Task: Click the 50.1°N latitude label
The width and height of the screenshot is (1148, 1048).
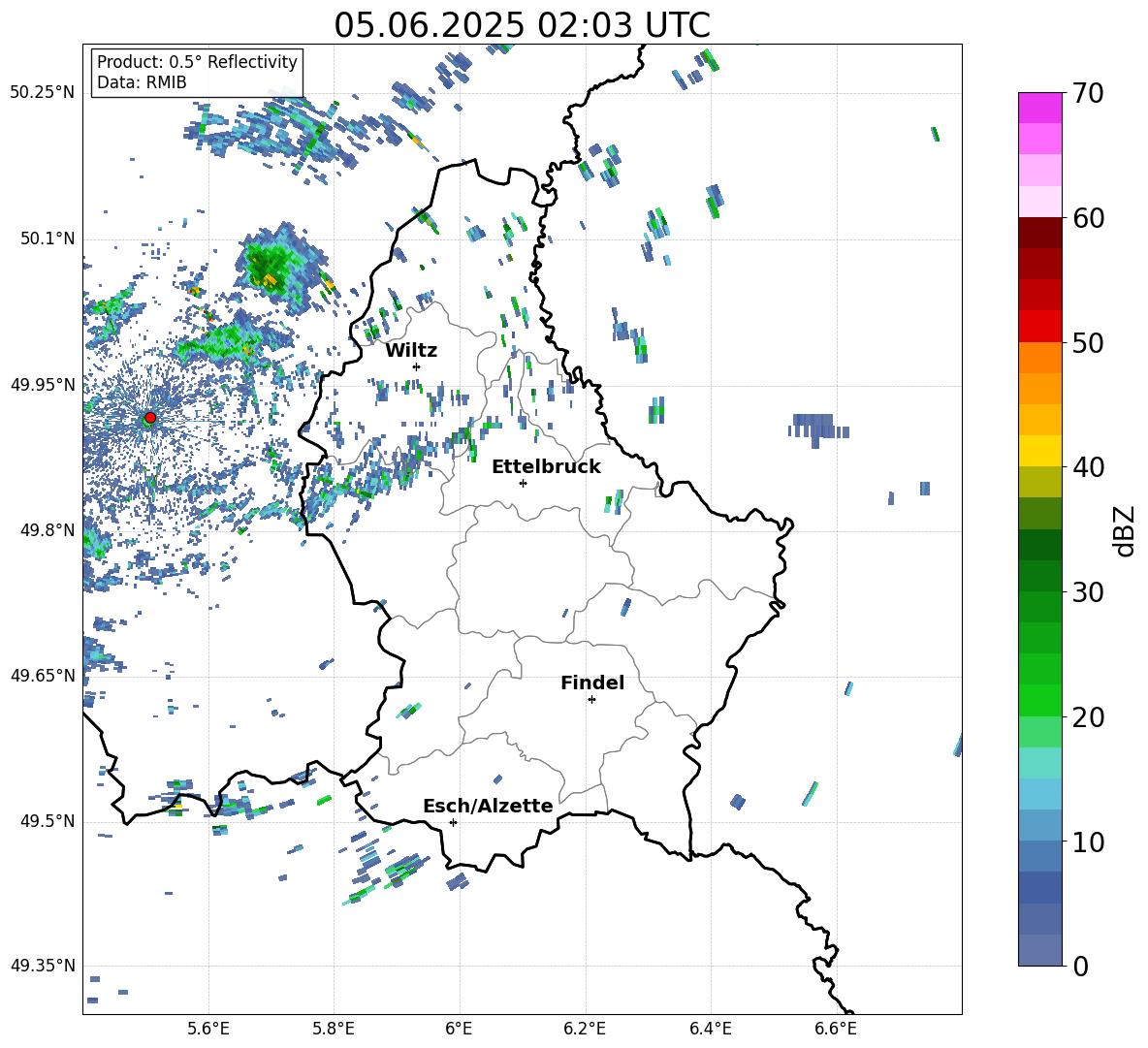Action: 48,238
